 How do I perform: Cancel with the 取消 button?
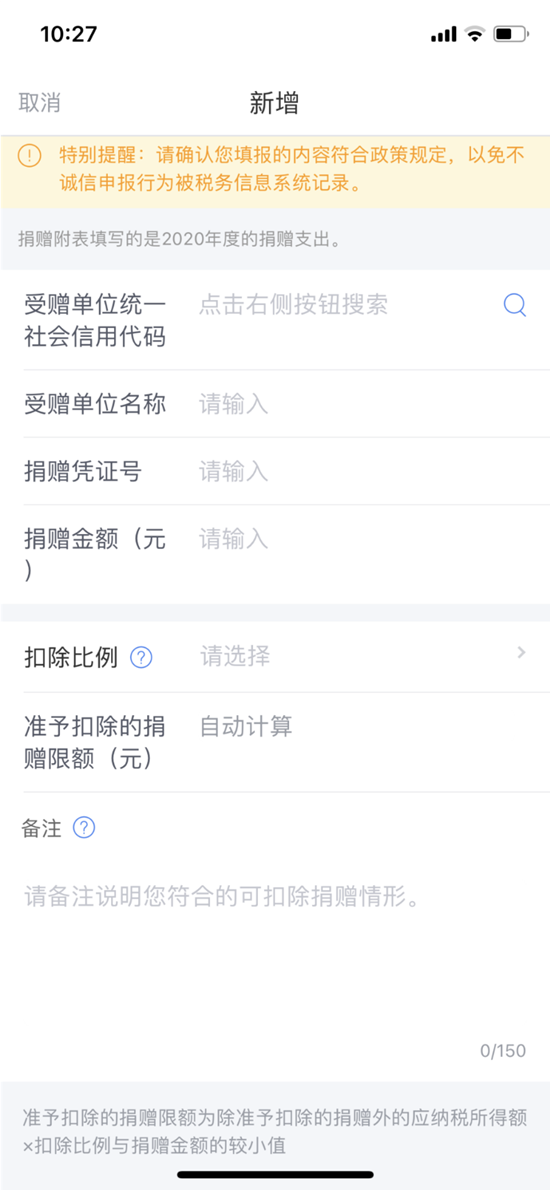tap(39, 102)
